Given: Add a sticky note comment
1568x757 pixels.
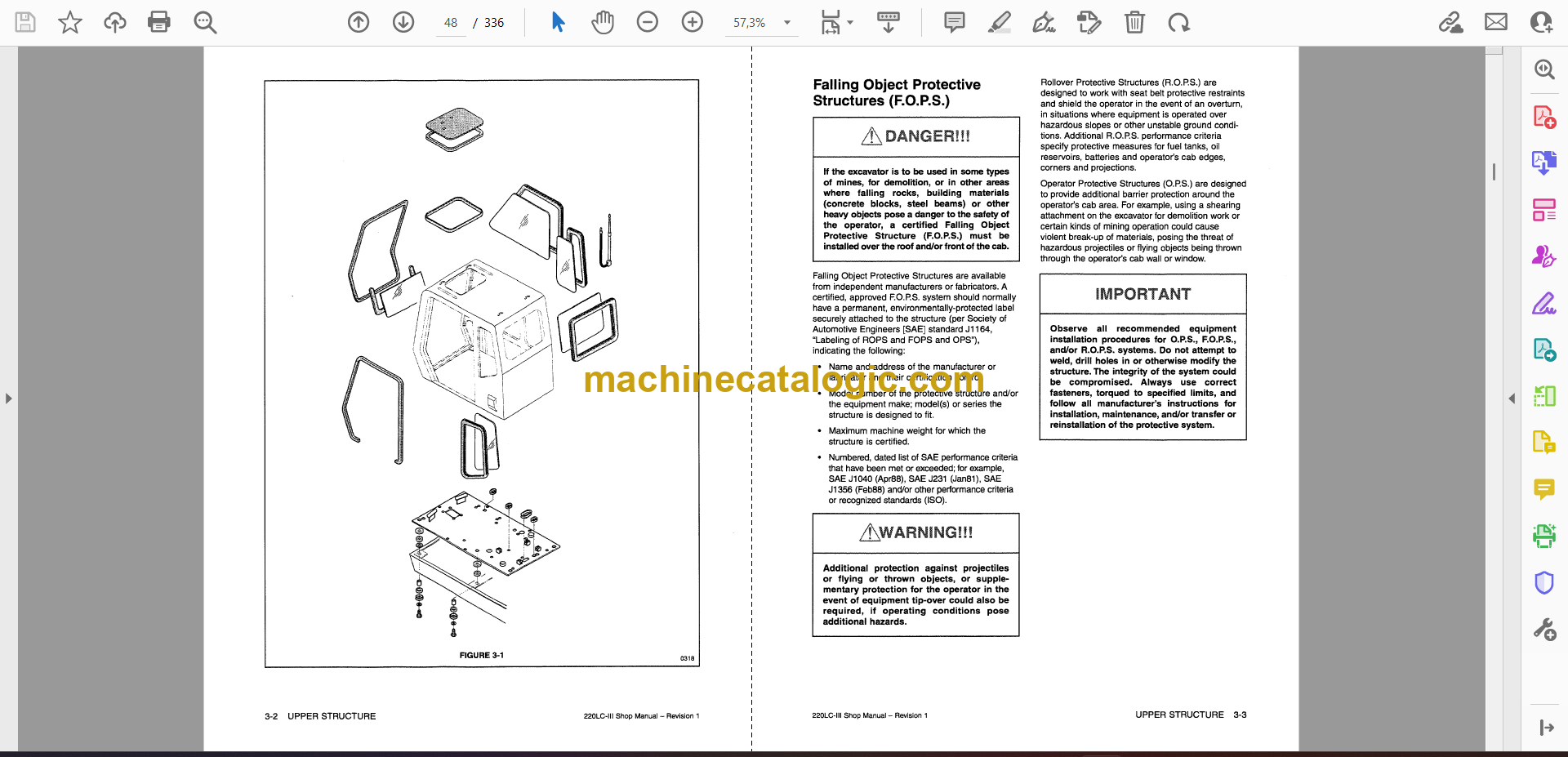Looking at the screenshot, I should [x=954, y=22].
